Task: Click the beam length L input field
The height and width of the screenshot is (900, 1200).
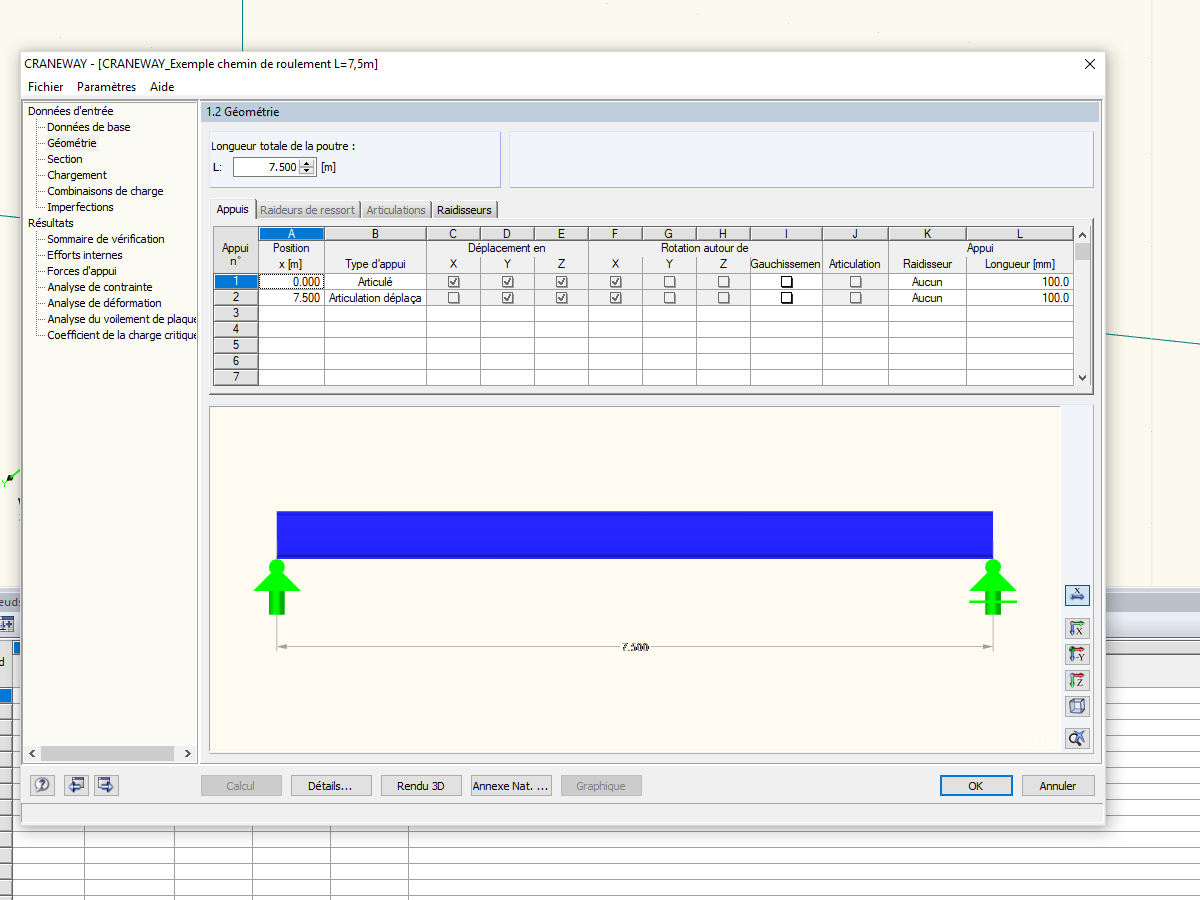Action: tap(267, 167)
